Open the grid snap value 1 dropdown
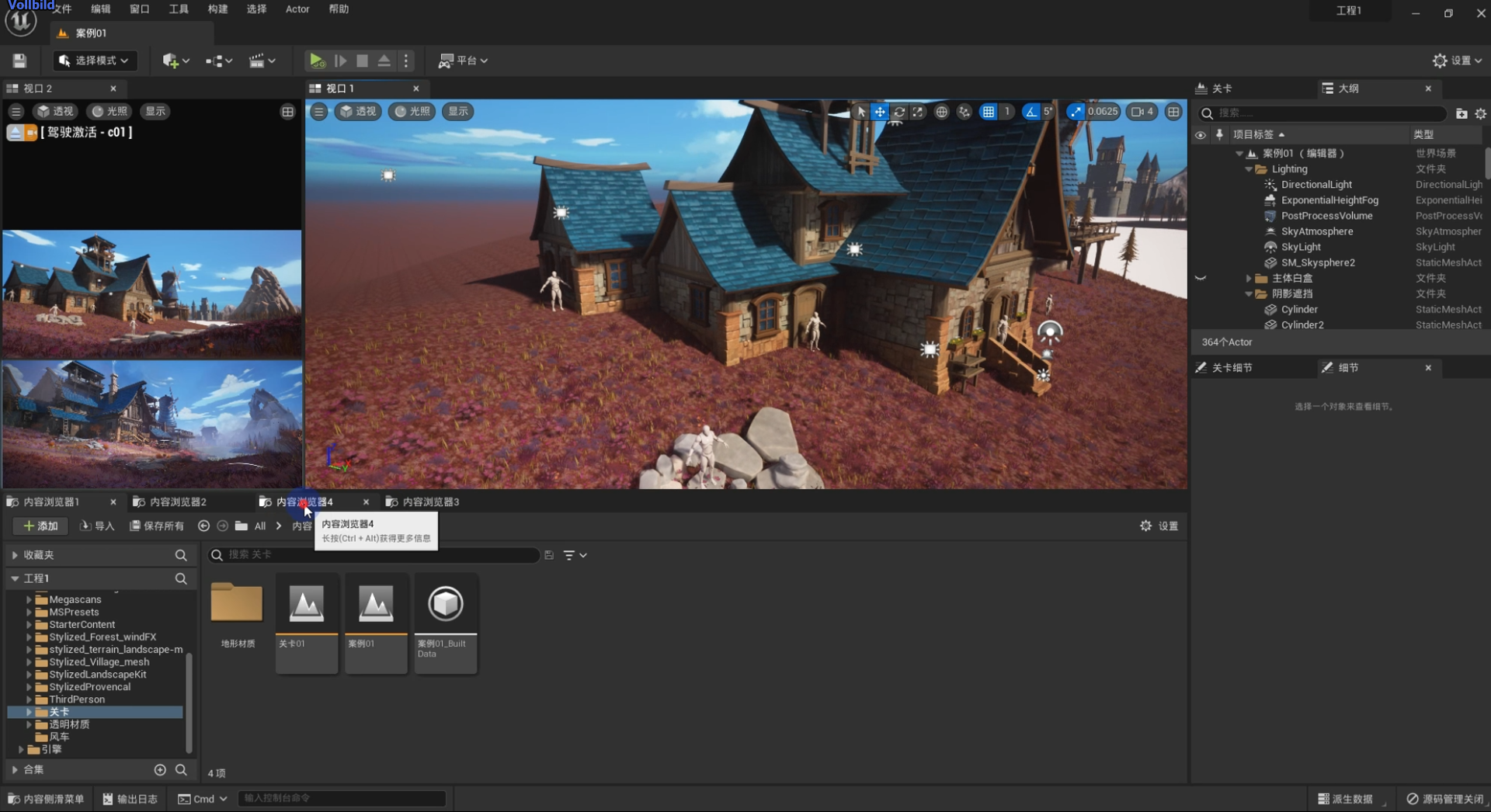Viewport: 1491px width, 812px height. coord(1007,112)
